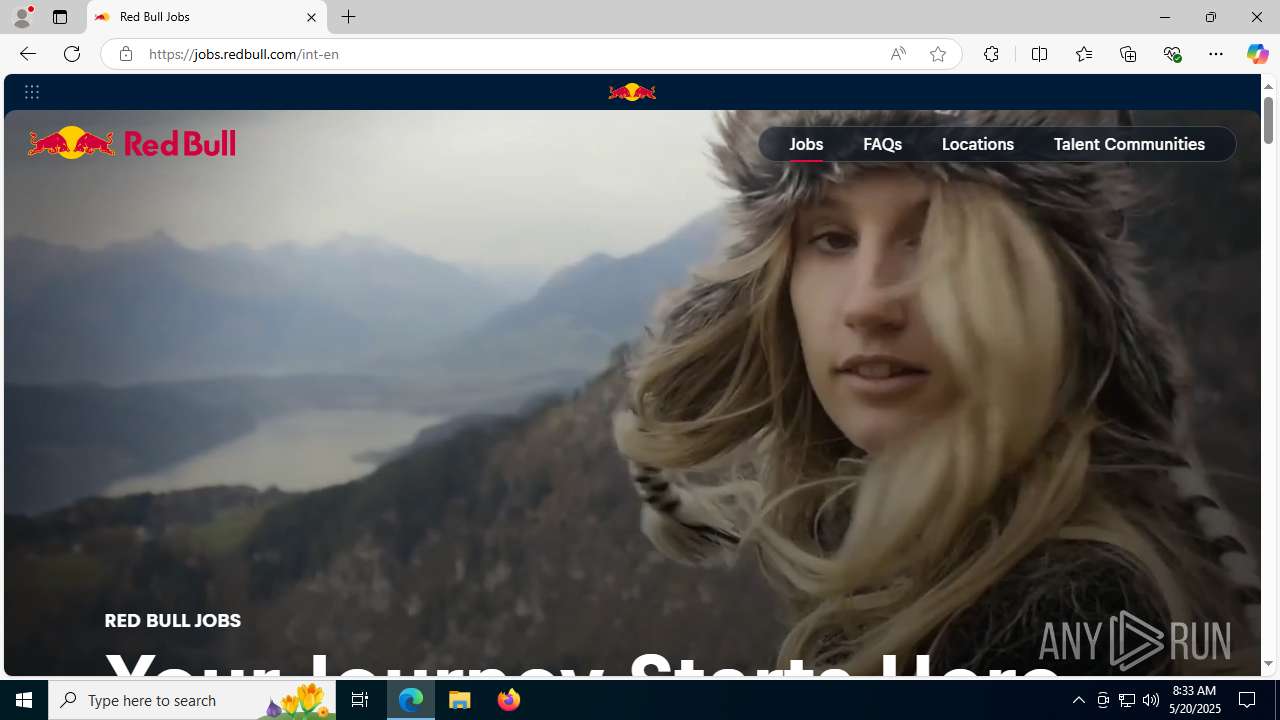Open Firefox from the taskbar
Viewport: 1280px width, 720px height.
point(508,700)
